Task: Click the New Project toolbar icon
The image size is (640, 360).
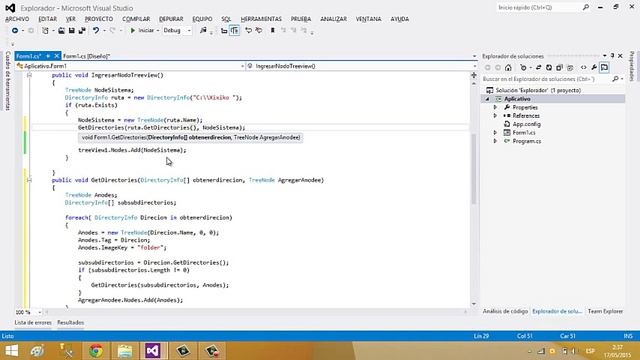Action: (x=45, y=31)
